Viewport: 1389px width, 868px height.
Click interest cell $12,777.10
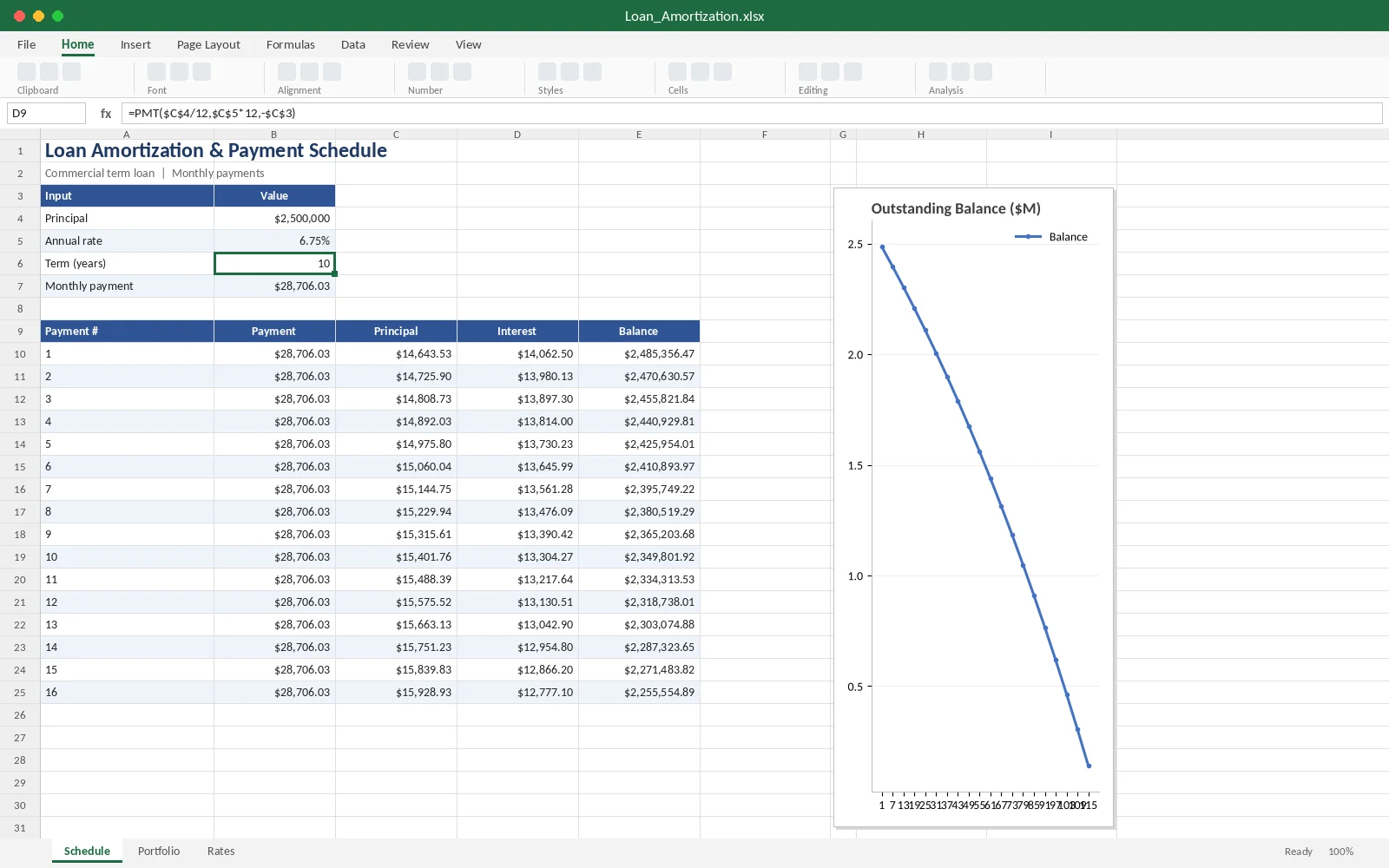(x=517, y=692)
